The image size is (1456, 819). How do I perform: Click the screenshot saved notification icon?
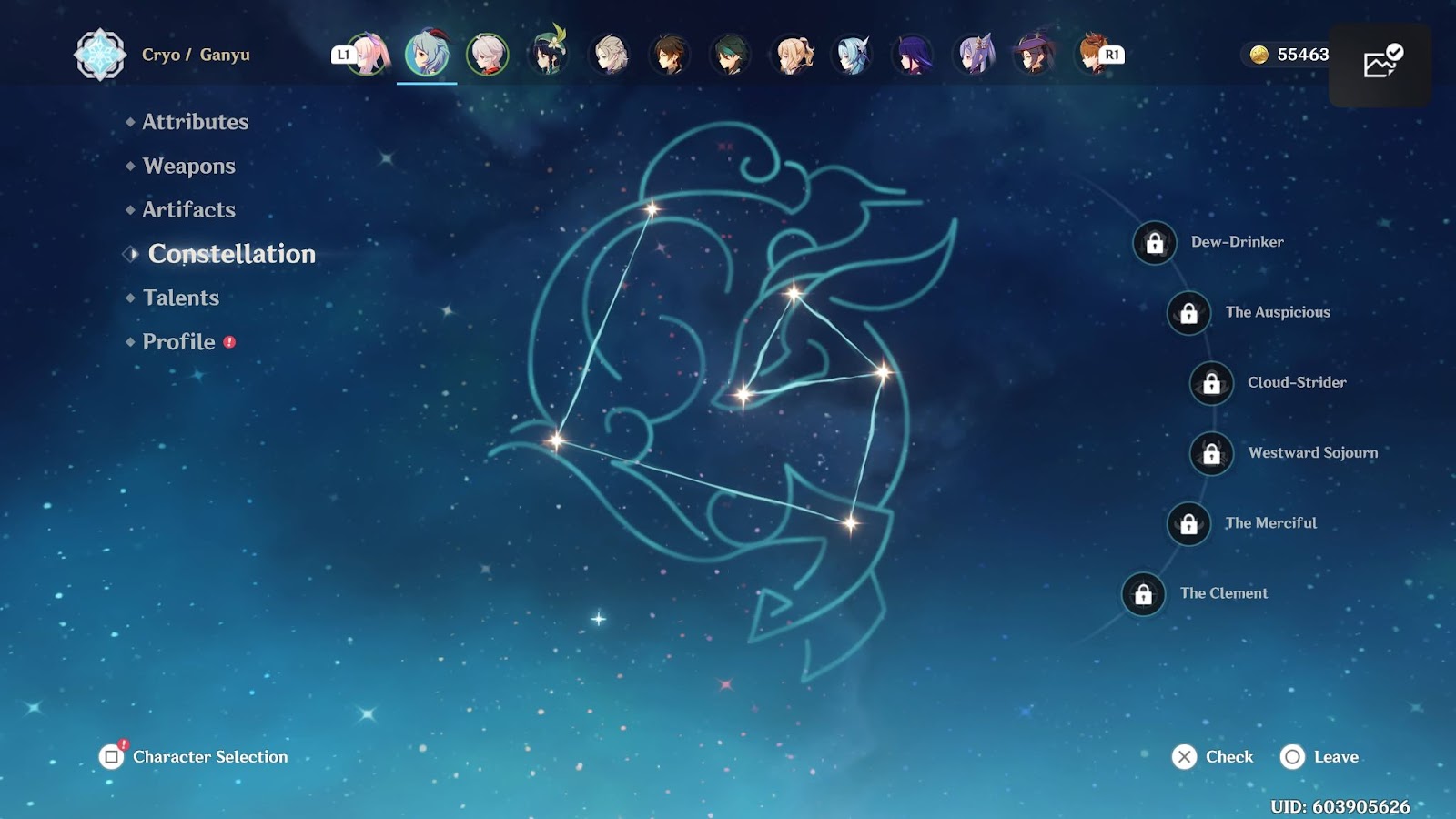pos(1382,62)
